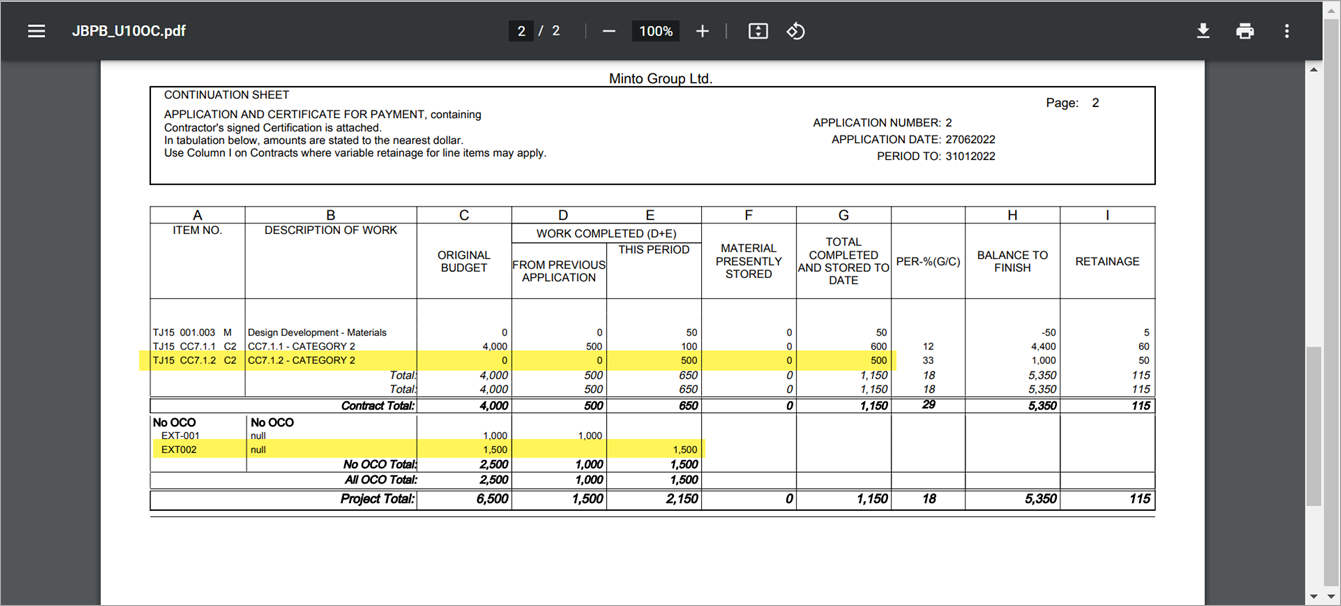Click the 100% zoom level field
This screenshot has height=606, width=1341.
[656, 31]
